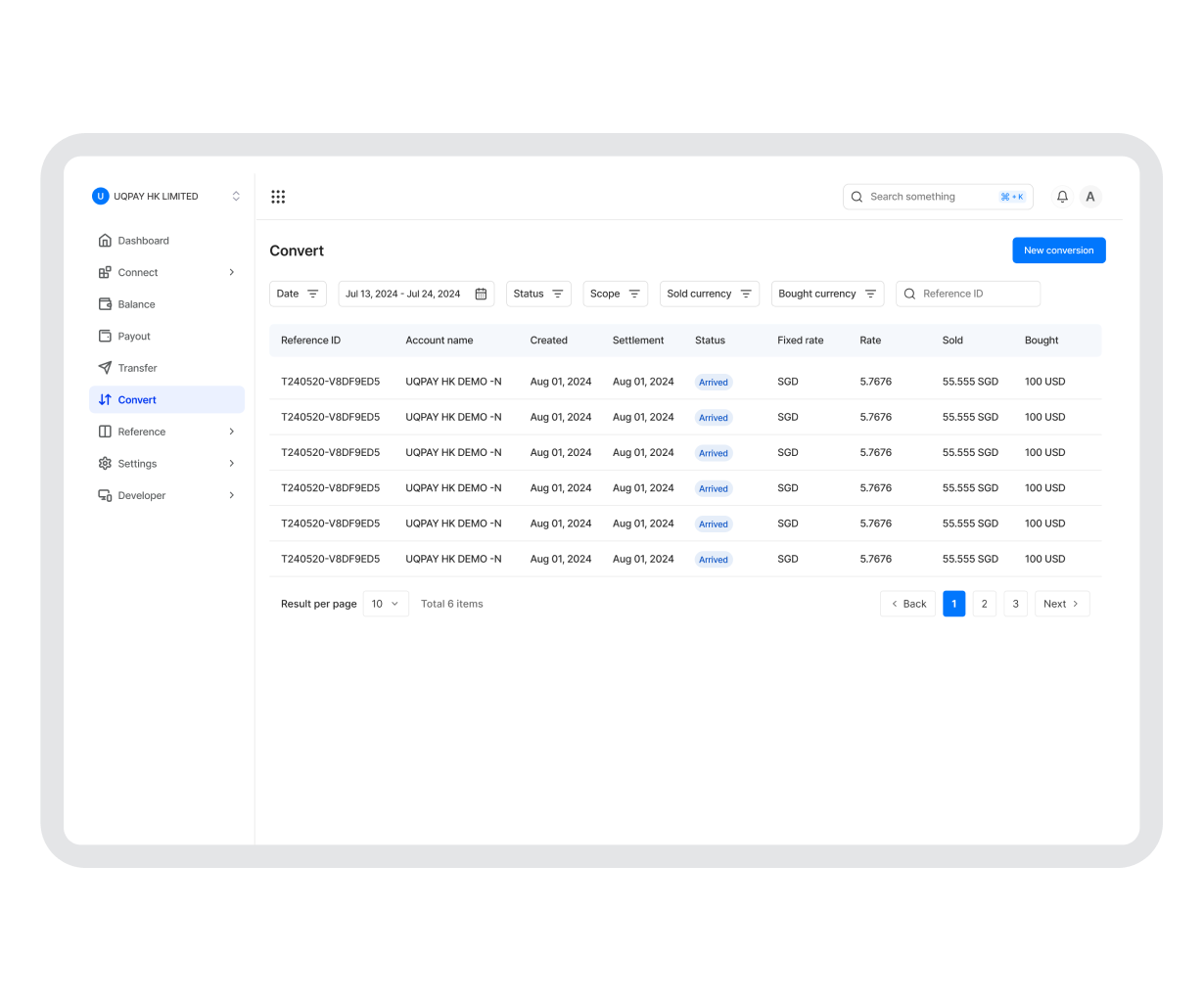Open the notifications bell
The image size is (1204, 1002).
pos(1062,197)
